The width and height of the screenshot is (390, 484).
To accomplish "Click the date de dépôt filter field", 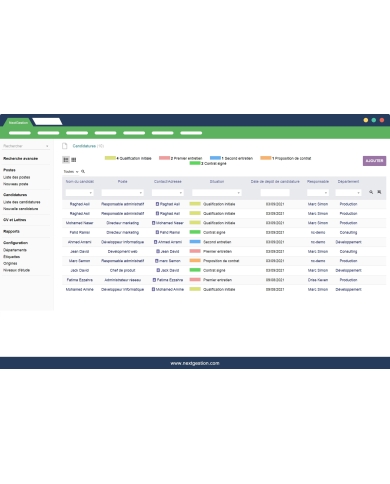I will 275,193.
